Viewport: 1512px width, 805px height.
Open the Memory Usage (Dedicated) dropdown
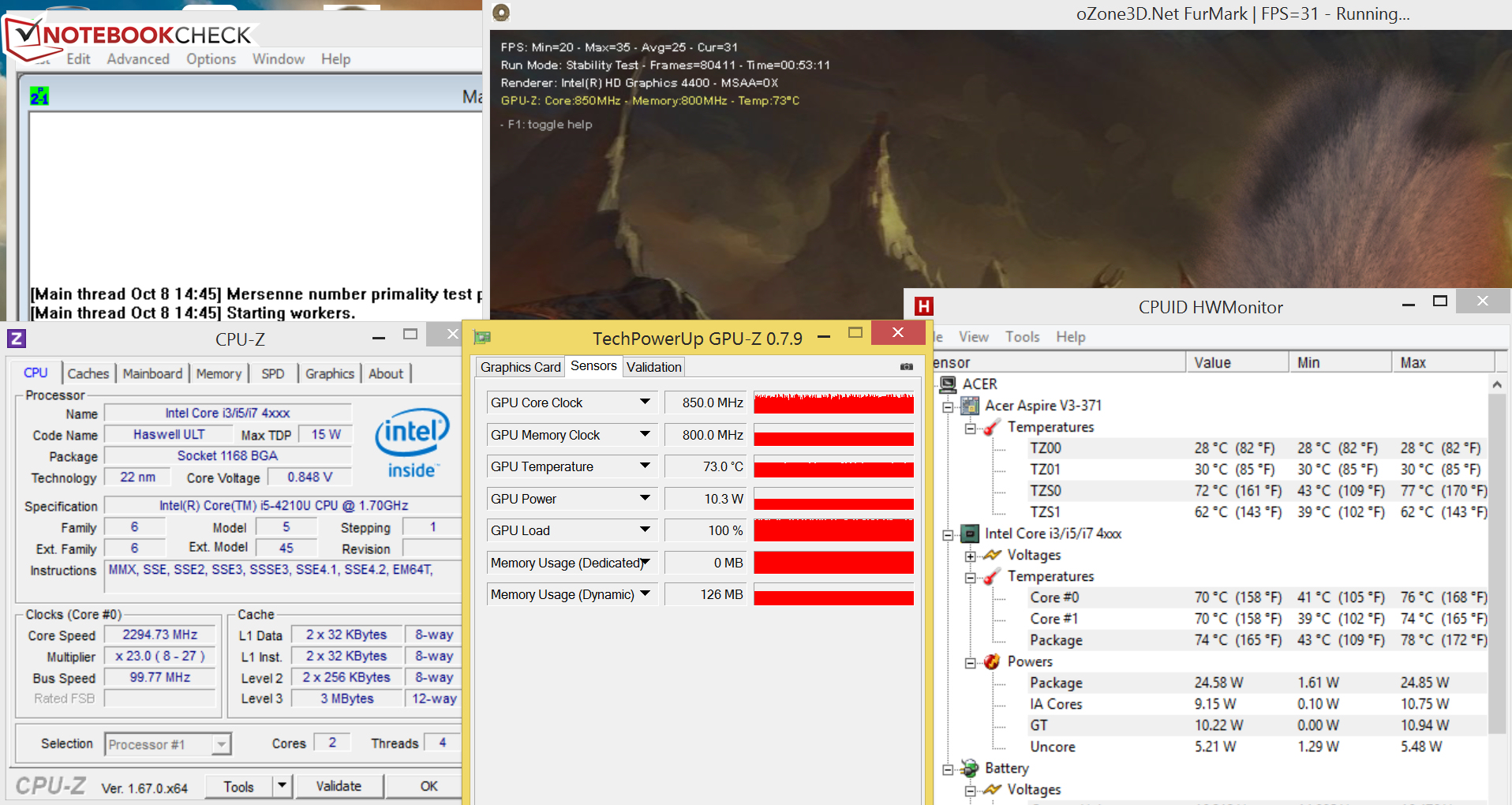645,562
